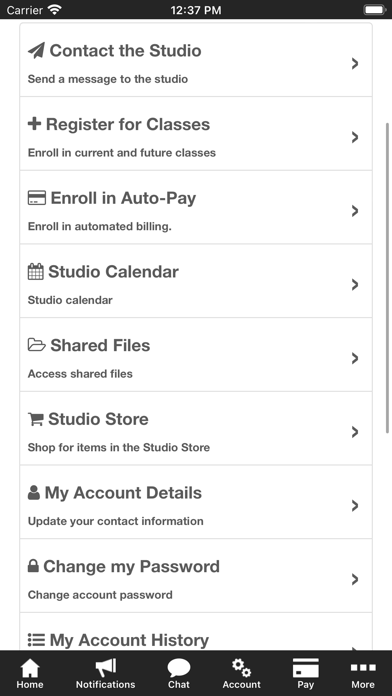Click the open folder icon beside Shared Files

[x=36, y=345]
